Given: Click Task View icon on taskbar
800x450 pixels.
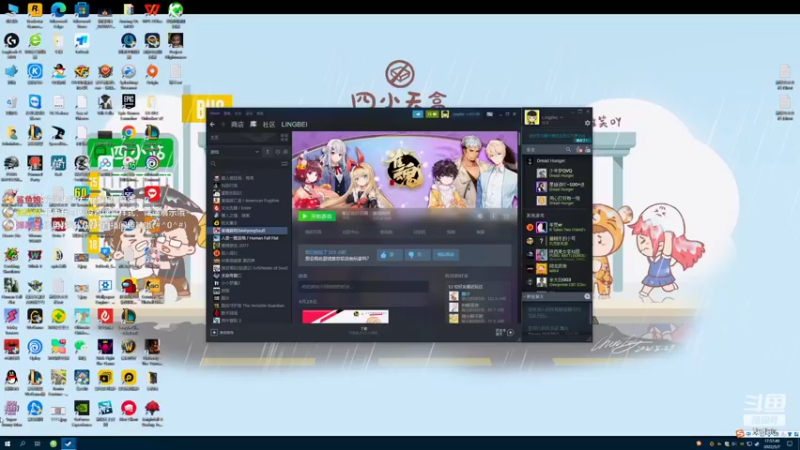Looking at the screenshot, I should coord(37,443).
